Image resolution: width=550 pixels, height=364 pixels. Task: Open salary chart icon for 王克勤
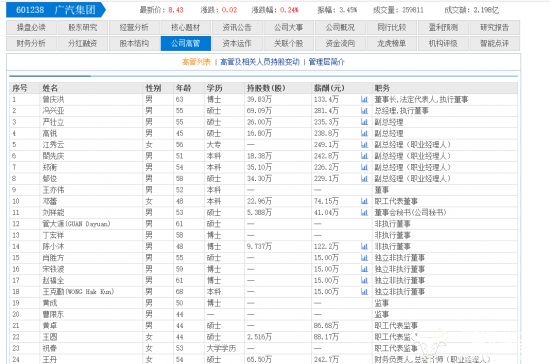click(x=364, y=292)
